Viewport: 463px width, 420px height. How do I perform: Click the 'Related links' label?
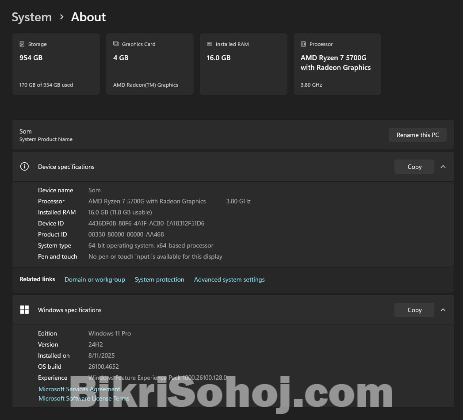coord(37,279)
